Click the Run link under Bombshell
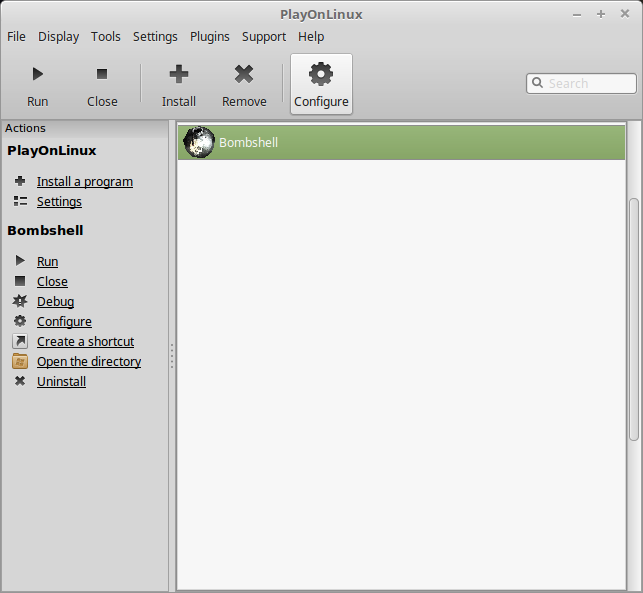643x593 pixels. (x=48, y=262)
